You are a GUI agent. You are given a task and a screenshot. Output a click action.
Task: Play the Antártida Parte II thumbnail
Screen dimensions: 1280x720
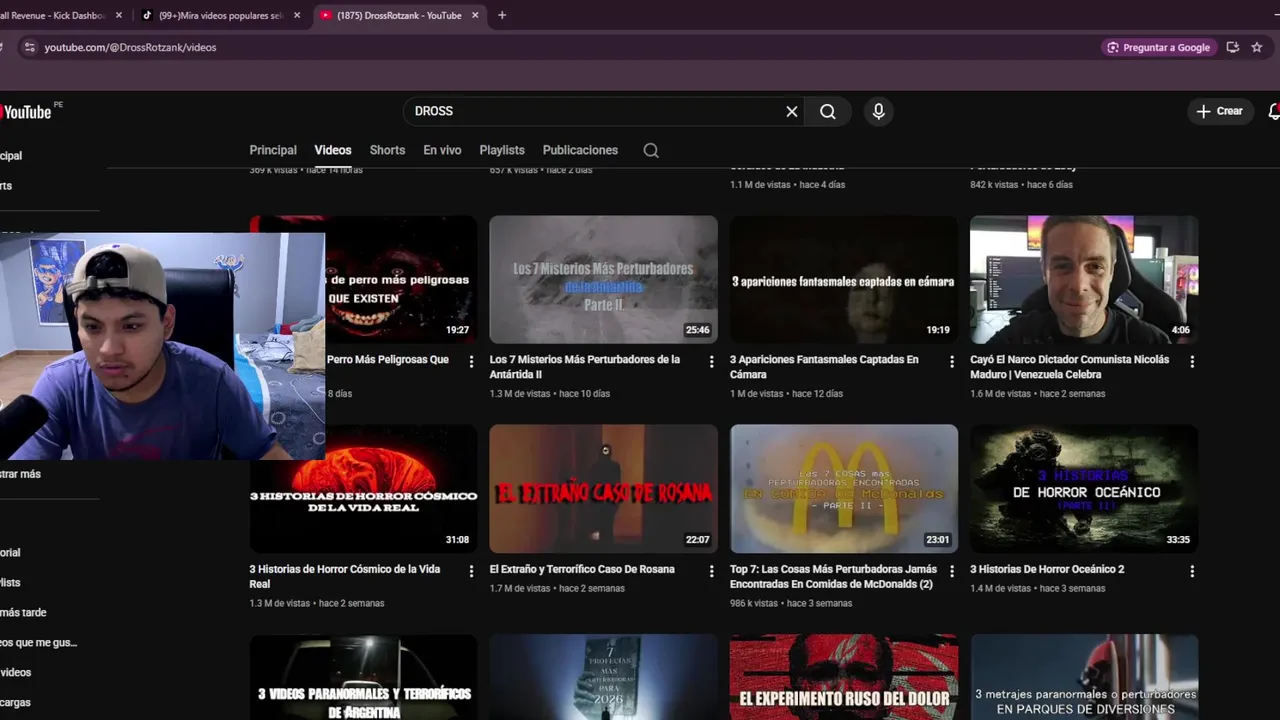click(603, 279)
